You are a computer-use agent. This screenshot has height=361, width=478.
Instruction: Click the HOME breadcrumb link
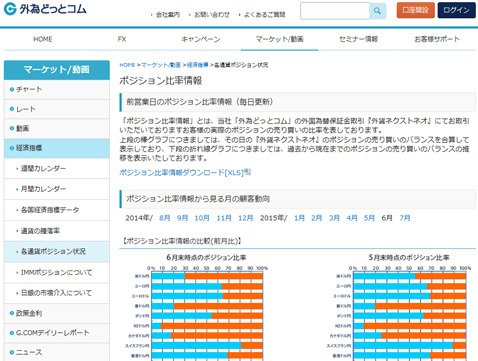(127, 65)
